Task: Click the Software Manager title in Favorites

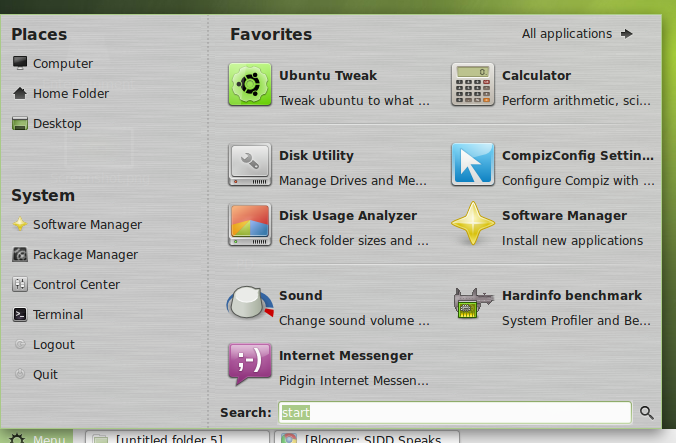Action: coord(564,215)
